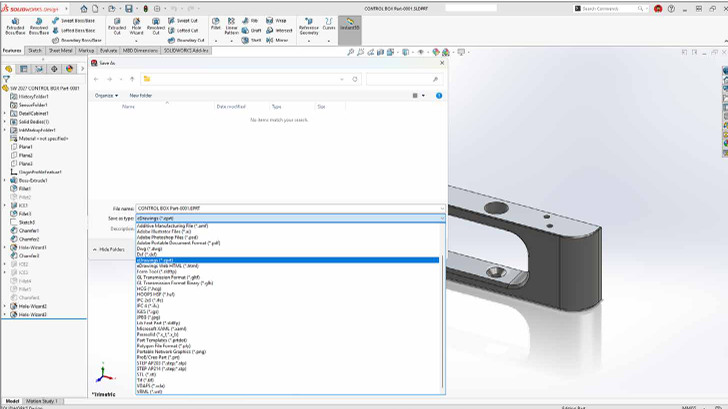Screen dimensions: 728x409
Task: Select the Lofted Boss/Base tool
Action: (x=73, y=30)
